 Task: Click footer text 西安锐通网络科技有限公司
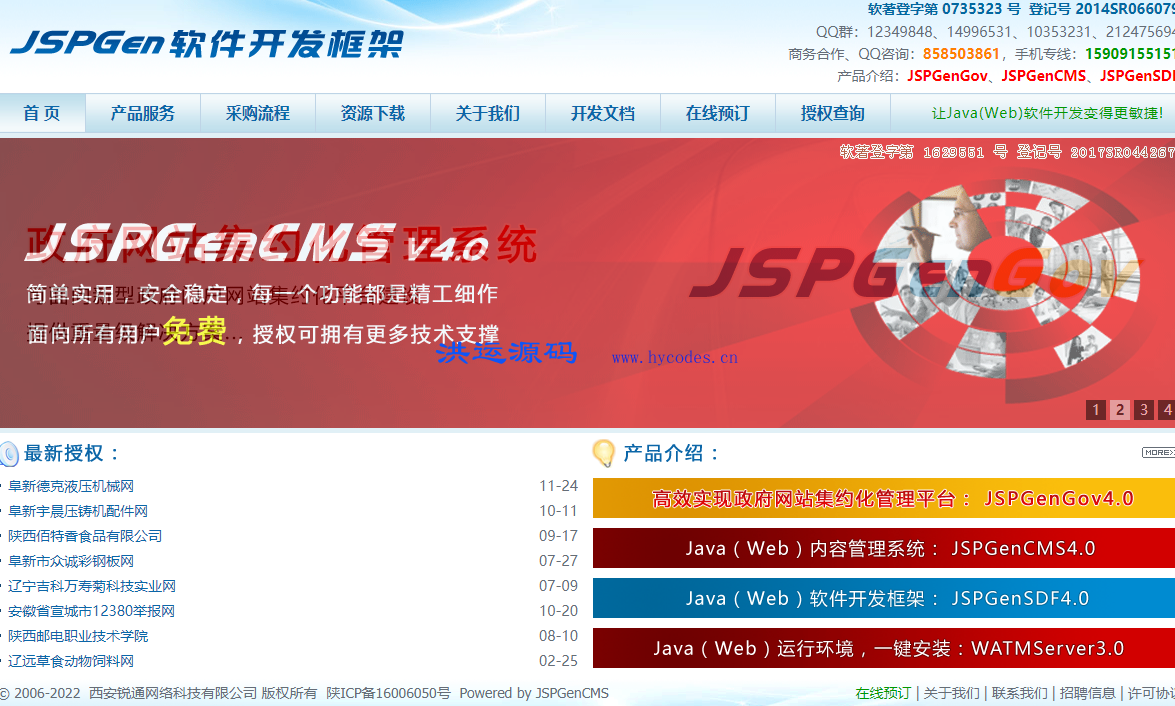(172, 693)
